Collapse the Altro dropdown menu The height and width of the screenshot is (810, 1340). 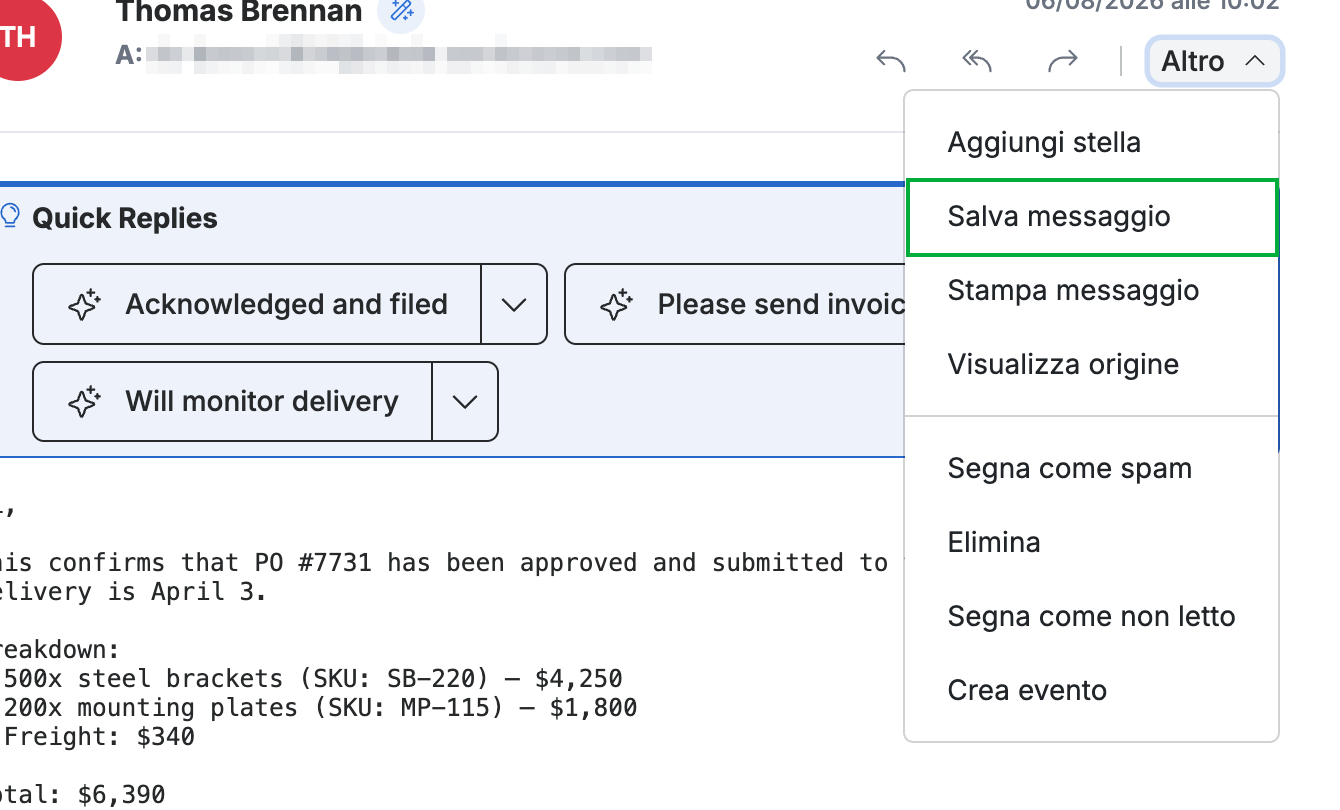click(x=1214, y=62)
